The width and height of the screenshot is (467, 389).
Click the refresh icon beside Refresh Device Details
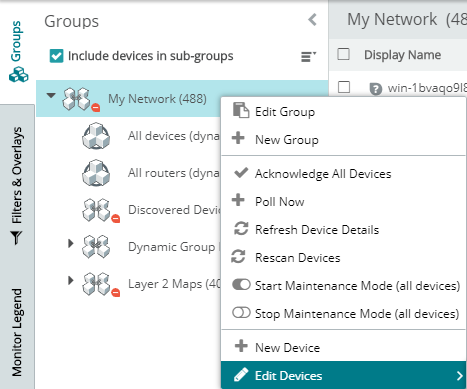(241, 228)
